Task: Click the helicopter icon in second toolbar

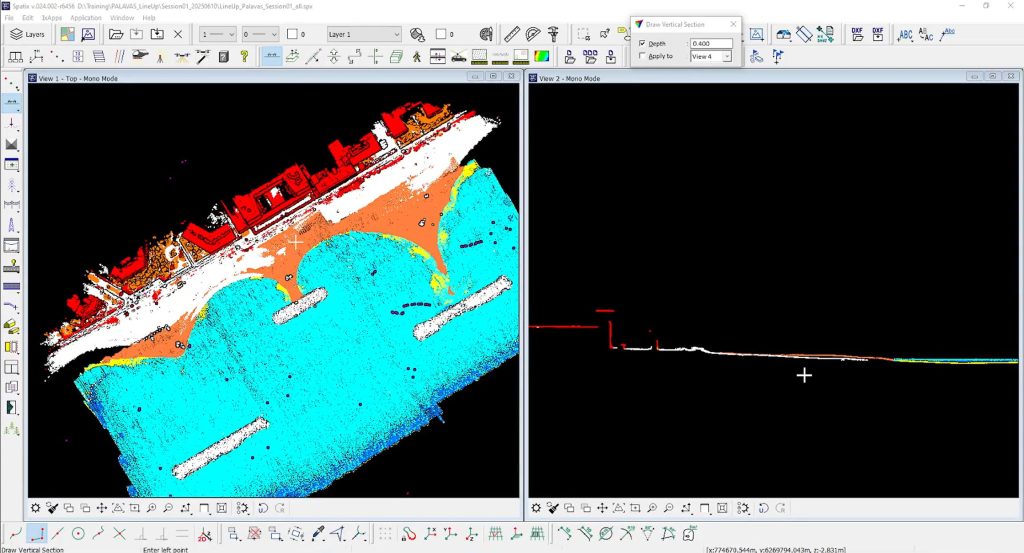Action: click(x=140, y=57)
